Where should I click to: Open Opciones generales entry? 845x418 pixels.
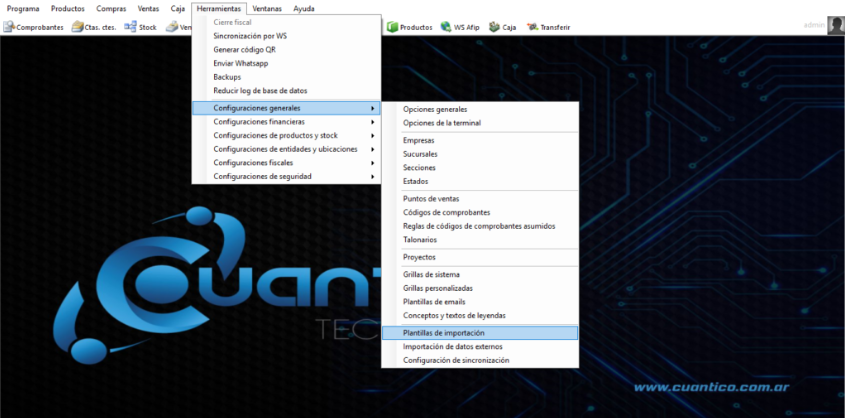434,109
